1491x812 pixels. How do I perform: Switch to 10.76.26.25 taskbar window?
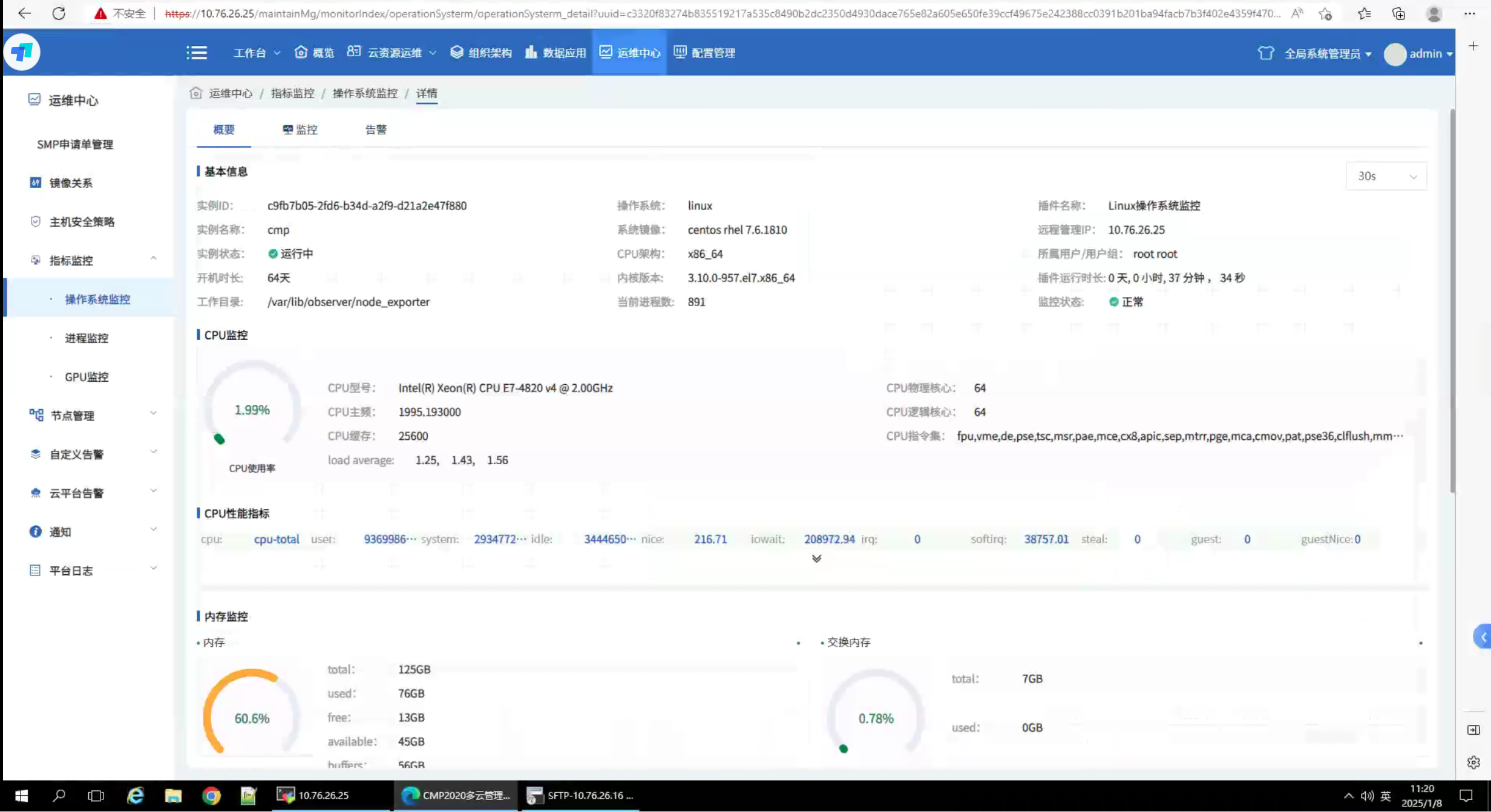coord(331,796)
